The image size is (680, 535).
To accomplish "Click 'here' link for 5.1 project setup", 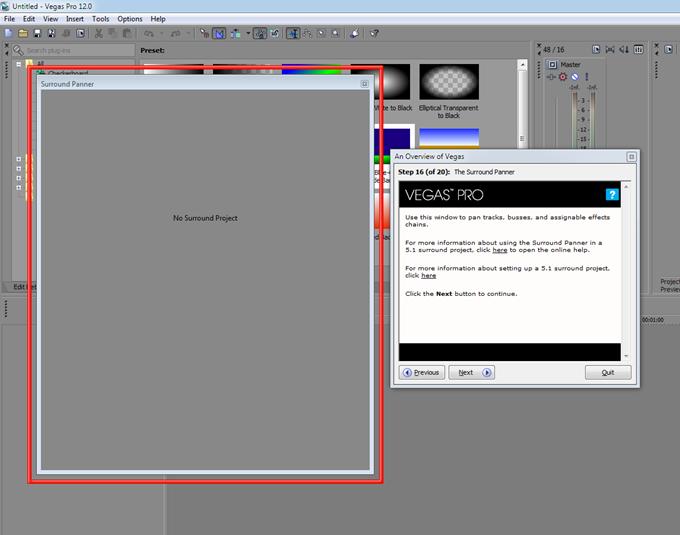I will click(428, 276).
